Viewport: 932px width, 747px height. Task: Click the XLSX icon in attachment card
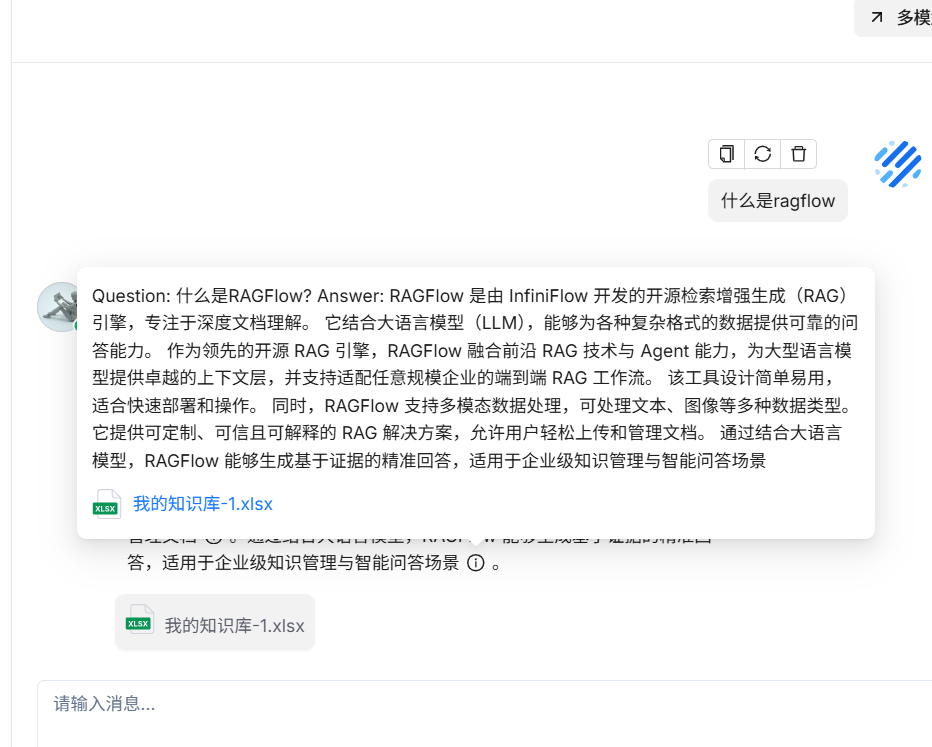coord(140,620)
